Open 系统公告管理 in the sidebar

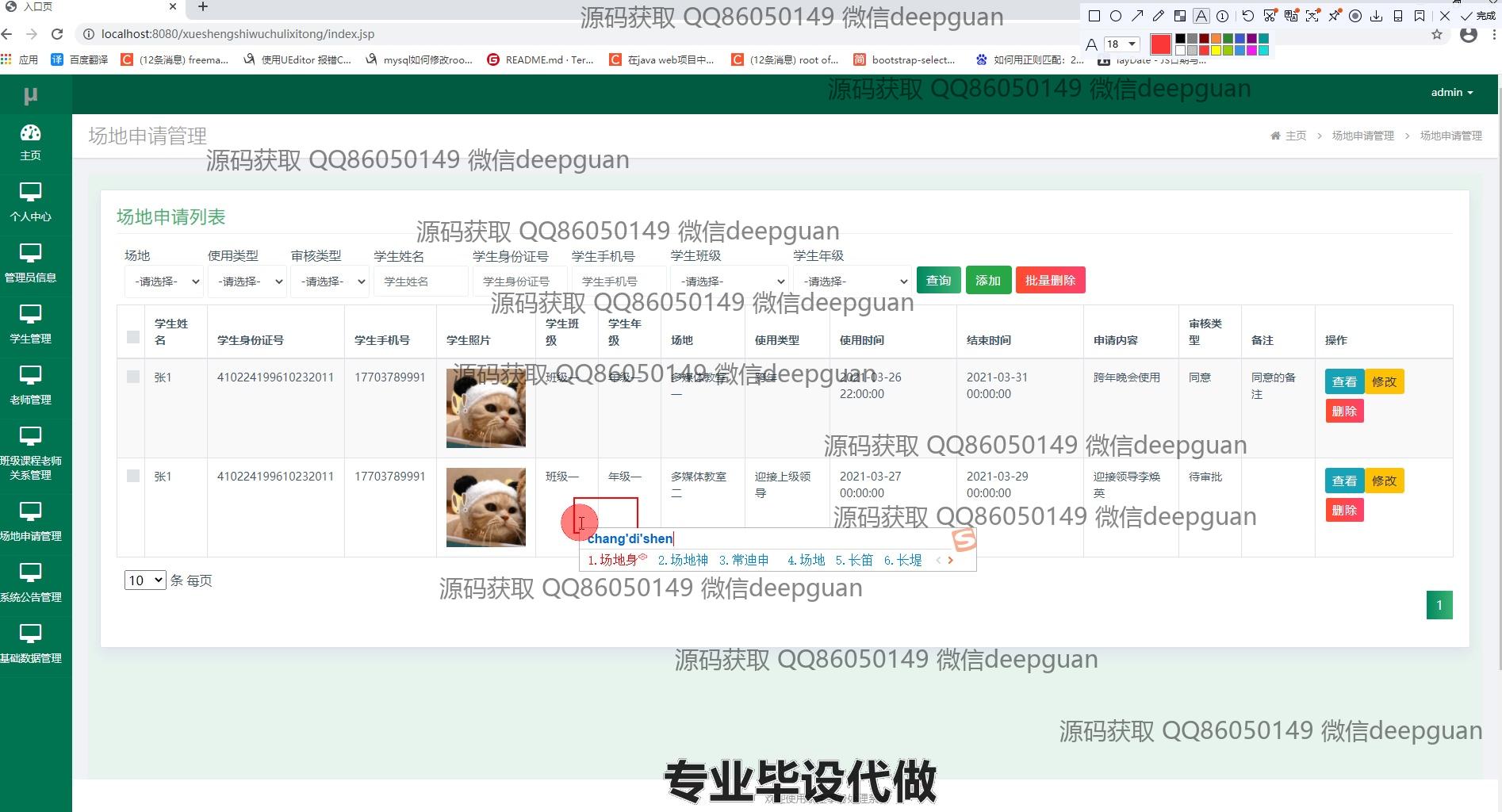coord(30,583)
